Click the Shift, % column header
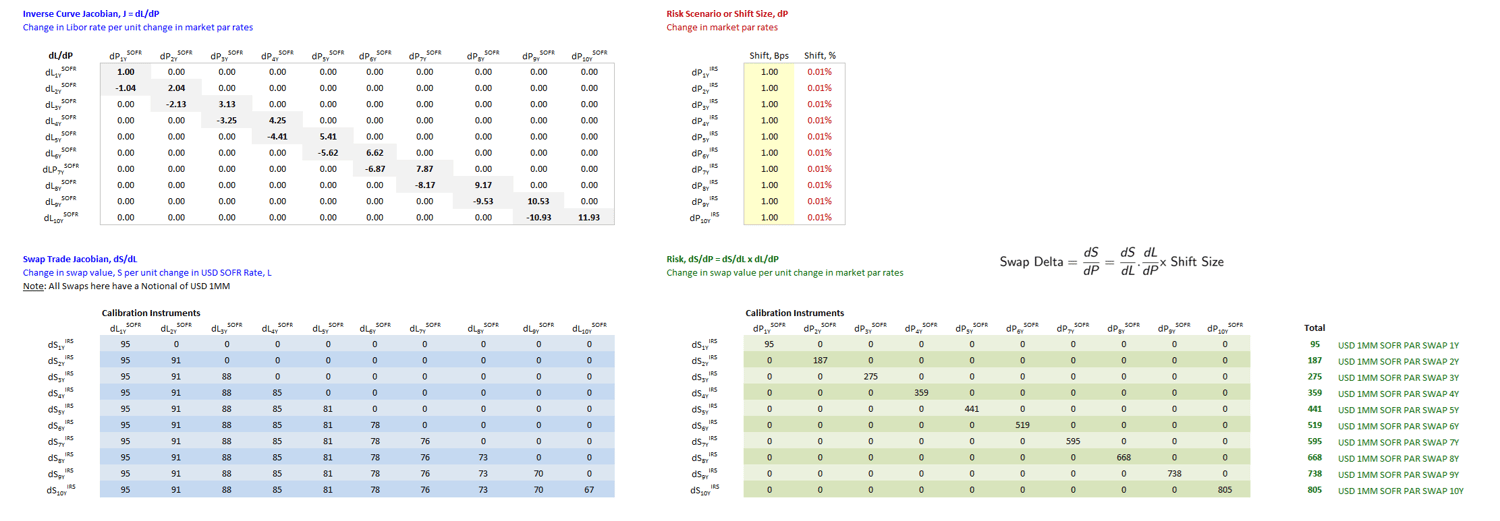This screenshot has height=521, width=1500. (820, 56)
